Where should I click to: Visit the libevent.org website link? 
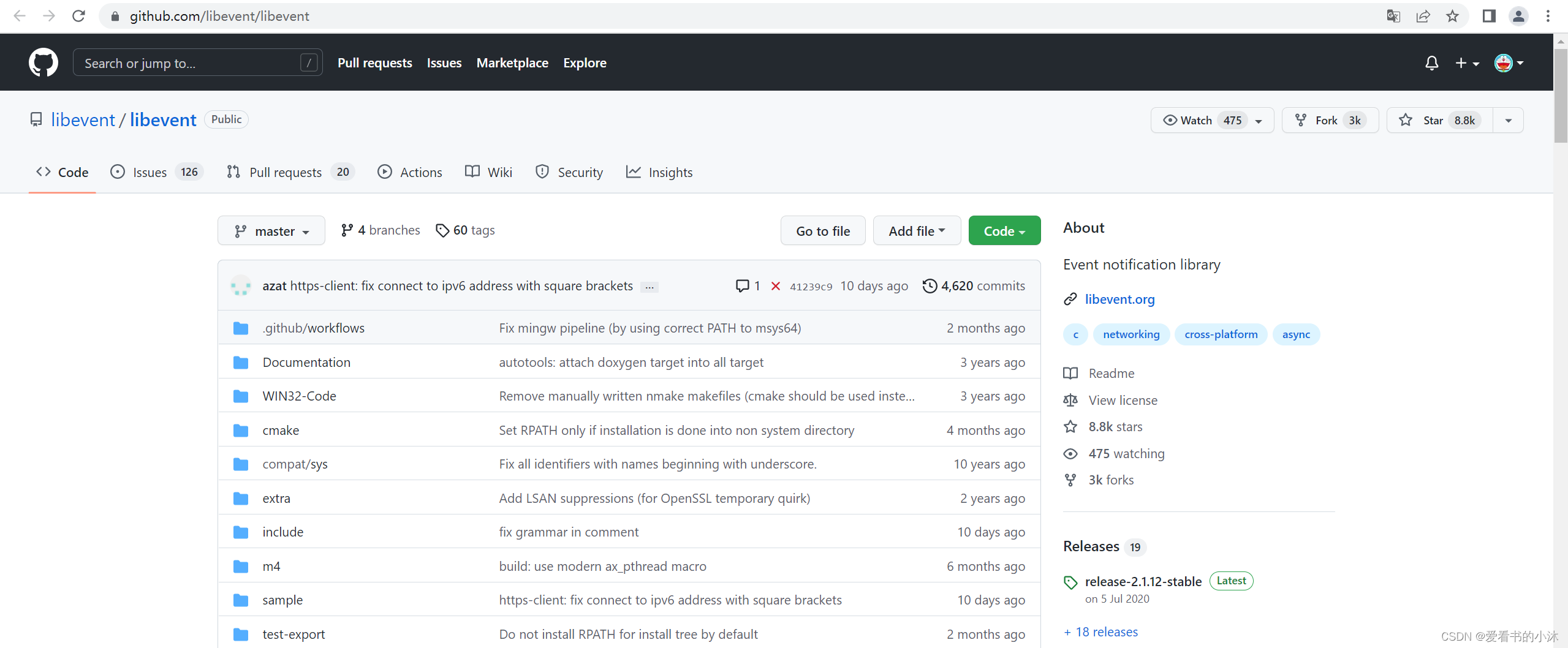1119,300
